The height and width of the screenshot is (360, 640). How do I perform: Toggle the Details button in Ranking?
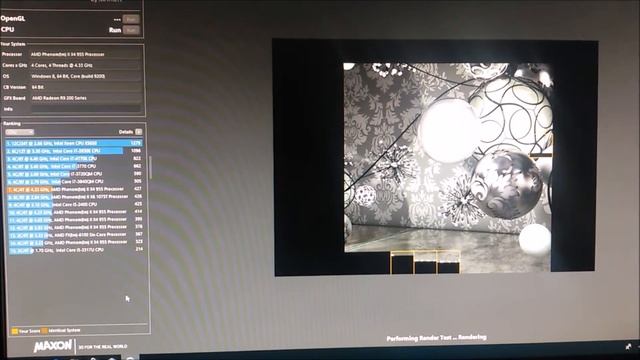click(139, 132)
